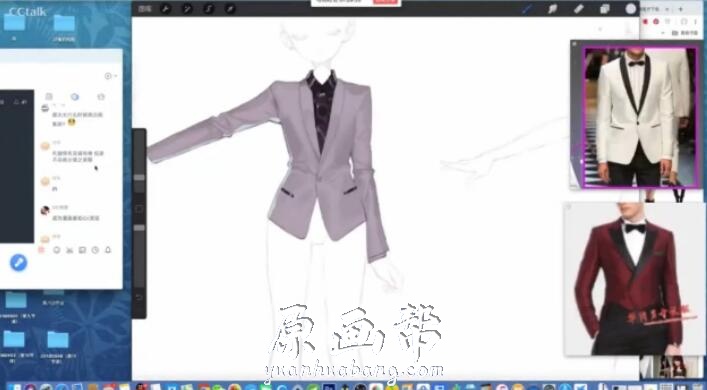
Task: Open the Adjustments magic wand menu
Action: pos(187,9)
